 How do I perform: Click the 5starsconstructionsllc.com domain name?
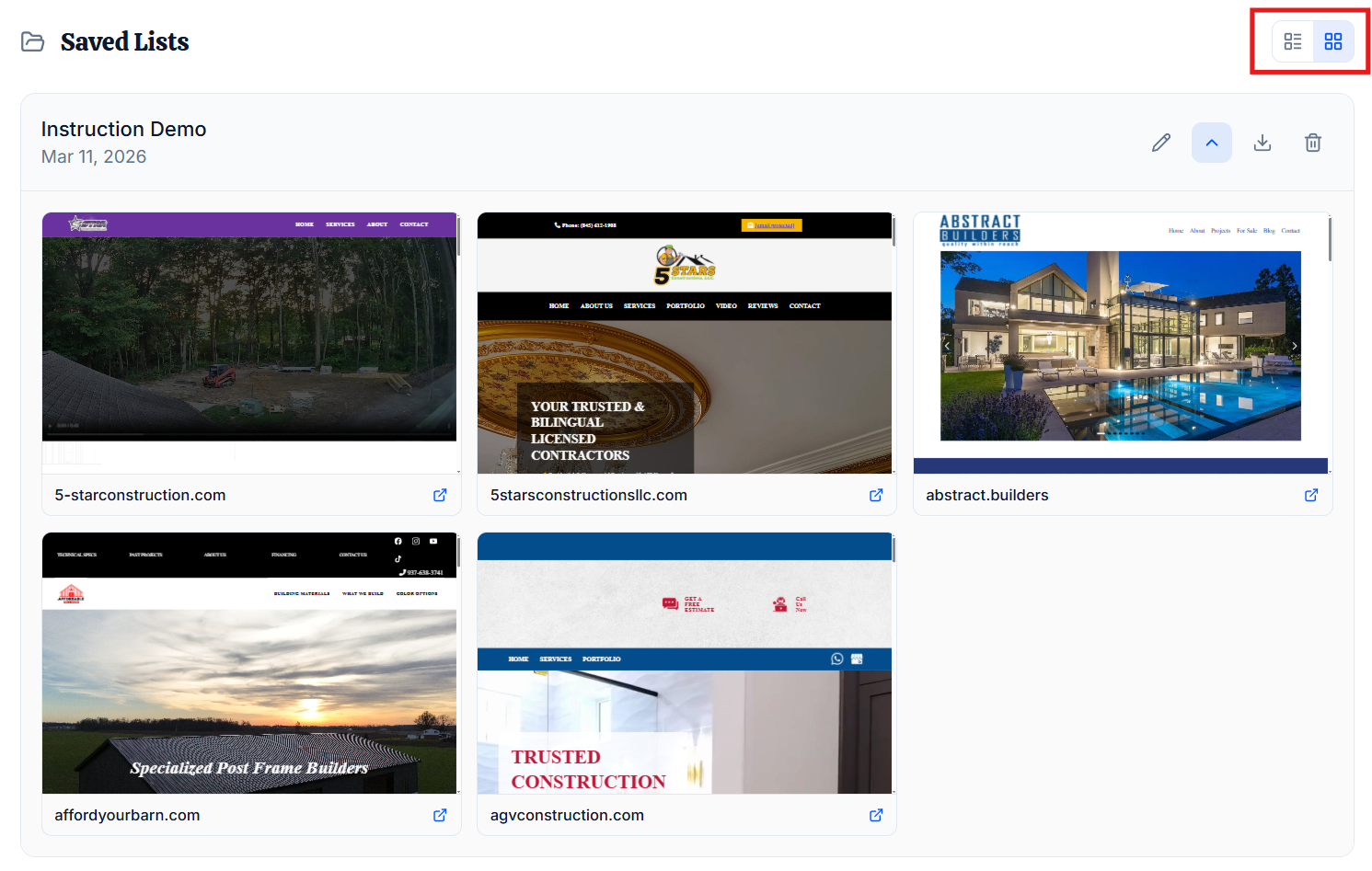588,495
